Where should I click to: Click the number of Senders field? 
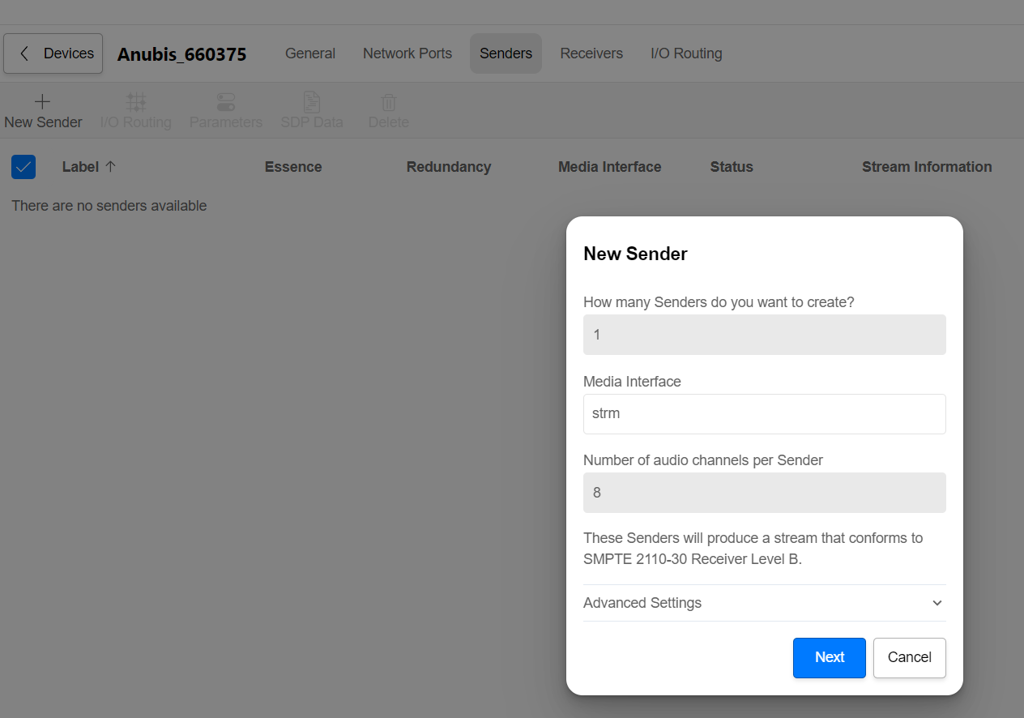coord(764,335)
